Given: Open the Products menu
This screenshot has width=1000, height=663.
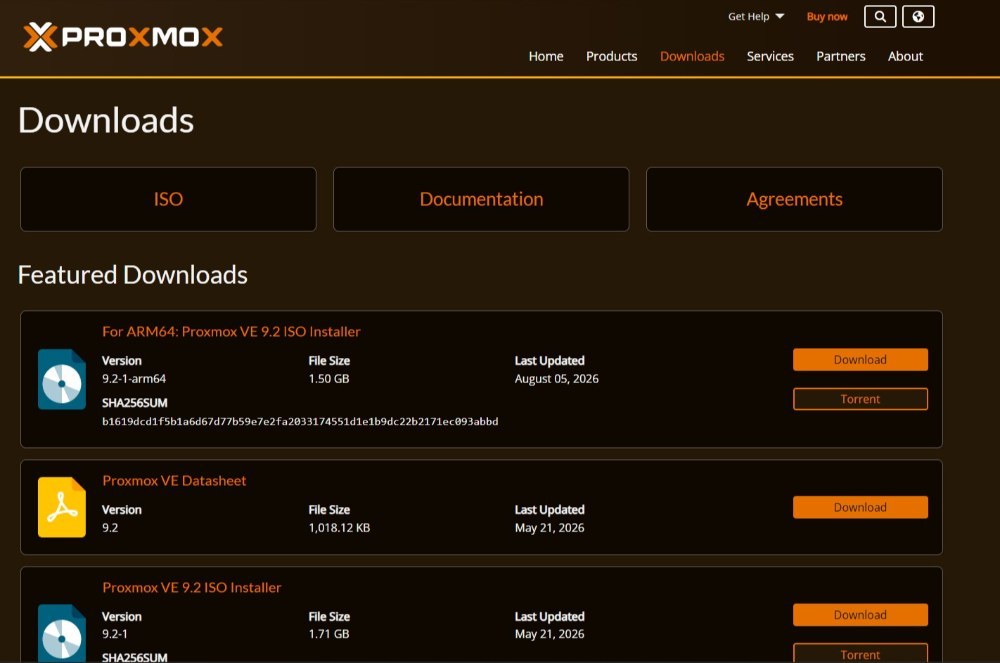Looking at the screenshot, I should (x=611, y=56).
